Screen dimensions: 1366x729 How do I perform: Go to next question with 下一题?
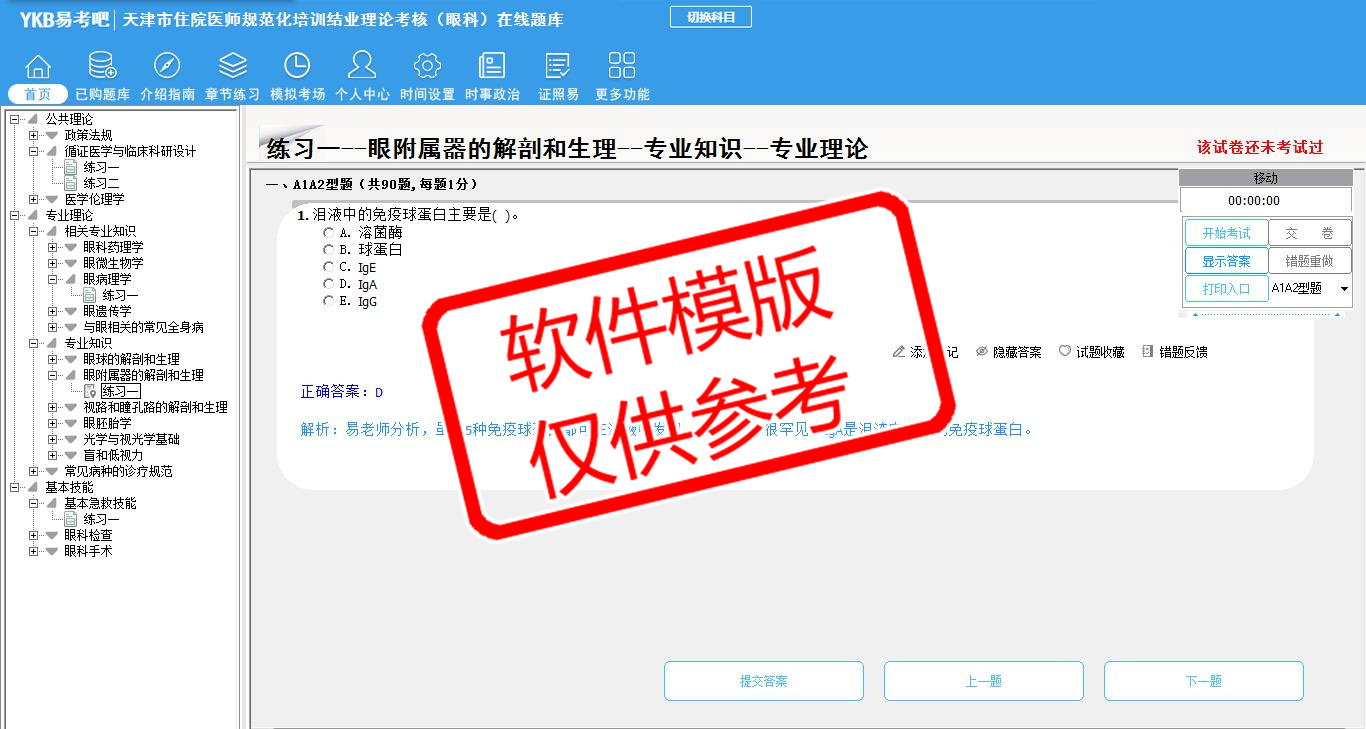click(x=1203, y=681)
